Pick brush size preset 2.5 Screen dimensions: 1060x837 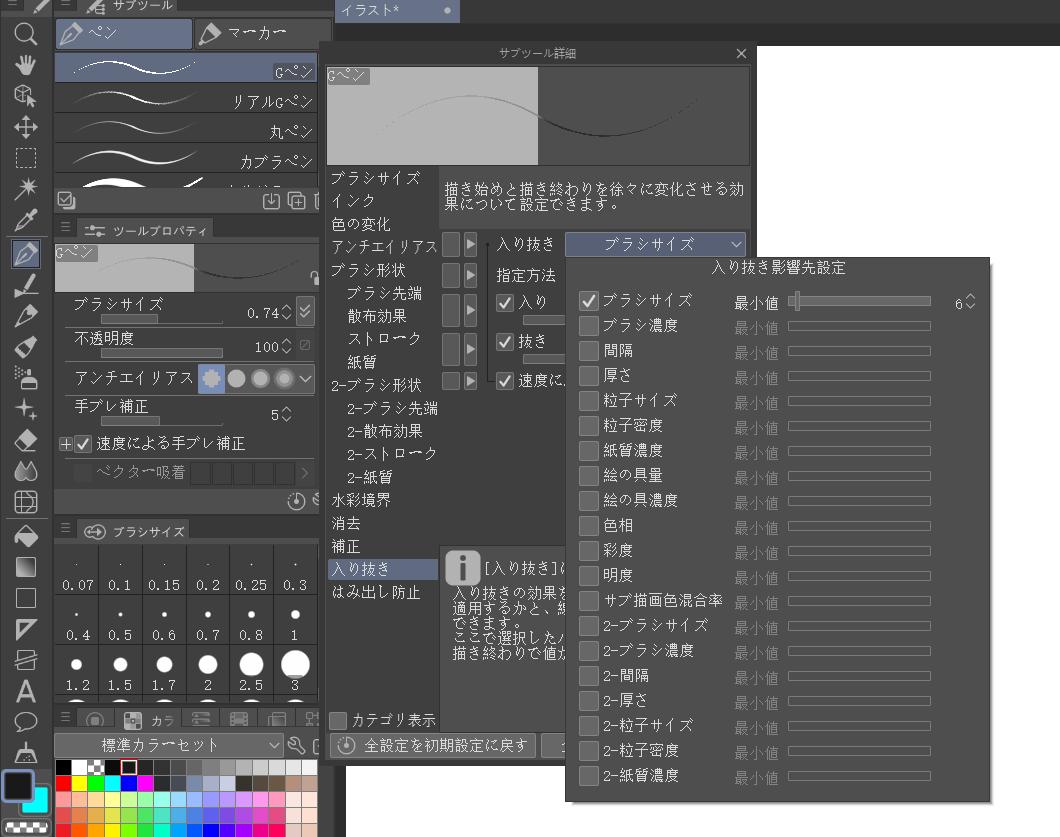pos(251,671)
